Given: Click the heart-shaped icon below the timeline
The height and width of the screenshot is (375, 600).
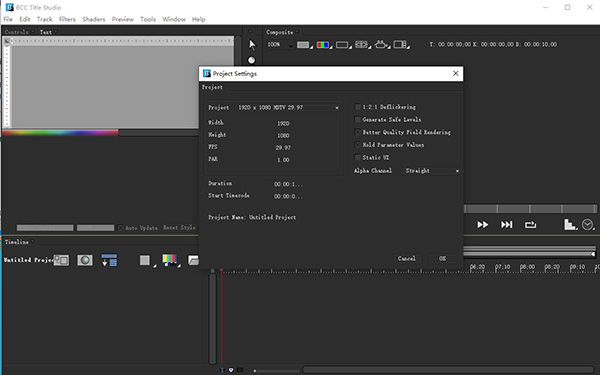Looking at the screenshot, I should 231,370.
